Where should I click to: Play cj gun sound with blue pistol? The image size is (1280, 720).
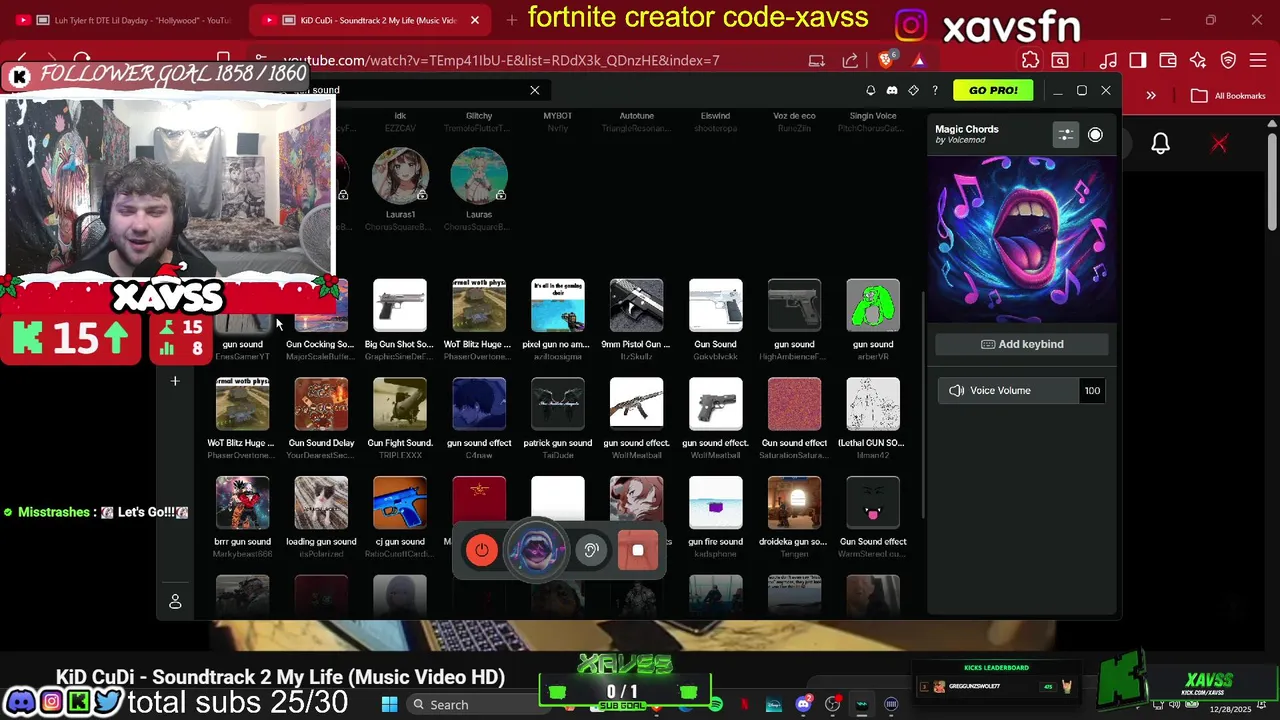click(400, 503)
